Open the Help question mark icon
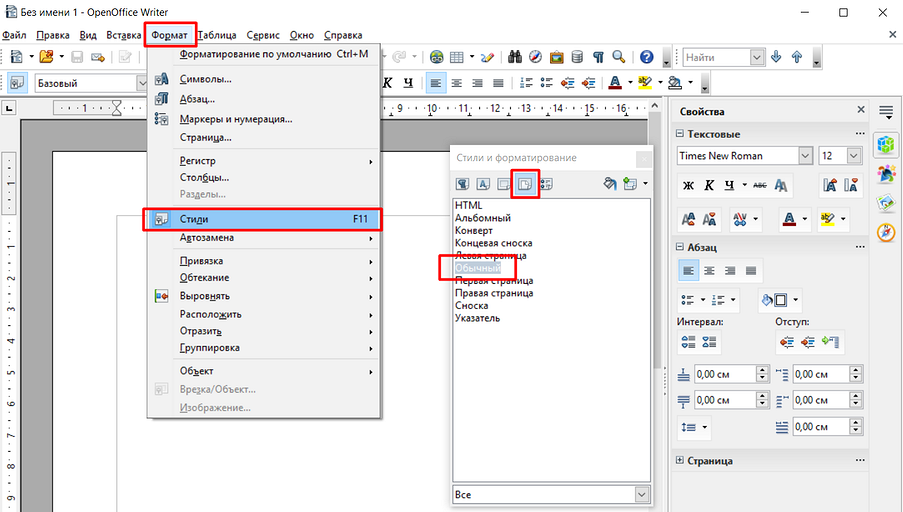The image size is (903, 512). tap(646, 57)
